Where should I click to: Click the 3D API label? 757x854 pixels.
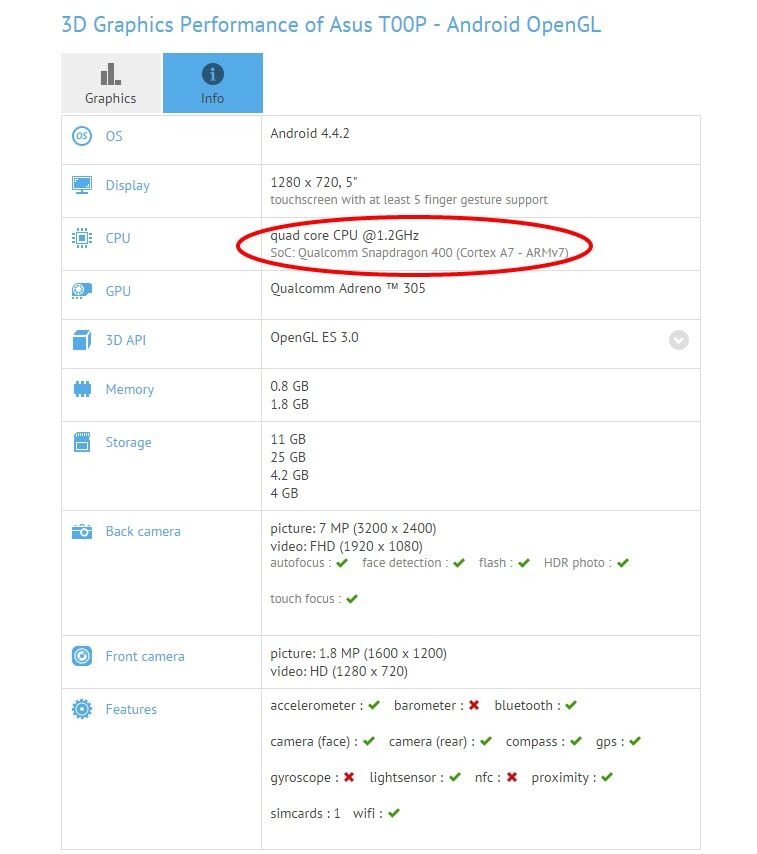pos(126,340)
